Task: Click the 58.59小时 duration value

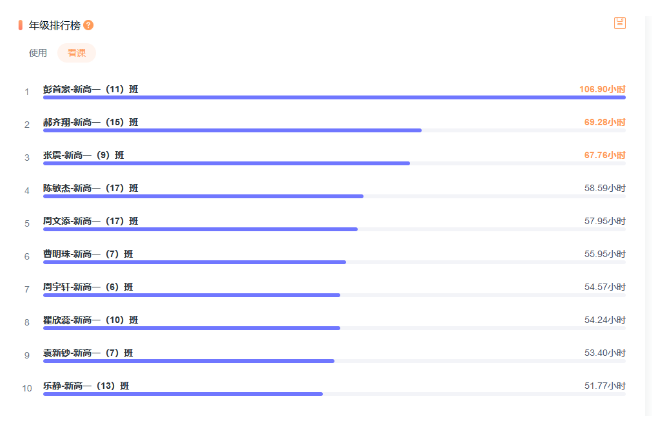Action: click(604, 188)
